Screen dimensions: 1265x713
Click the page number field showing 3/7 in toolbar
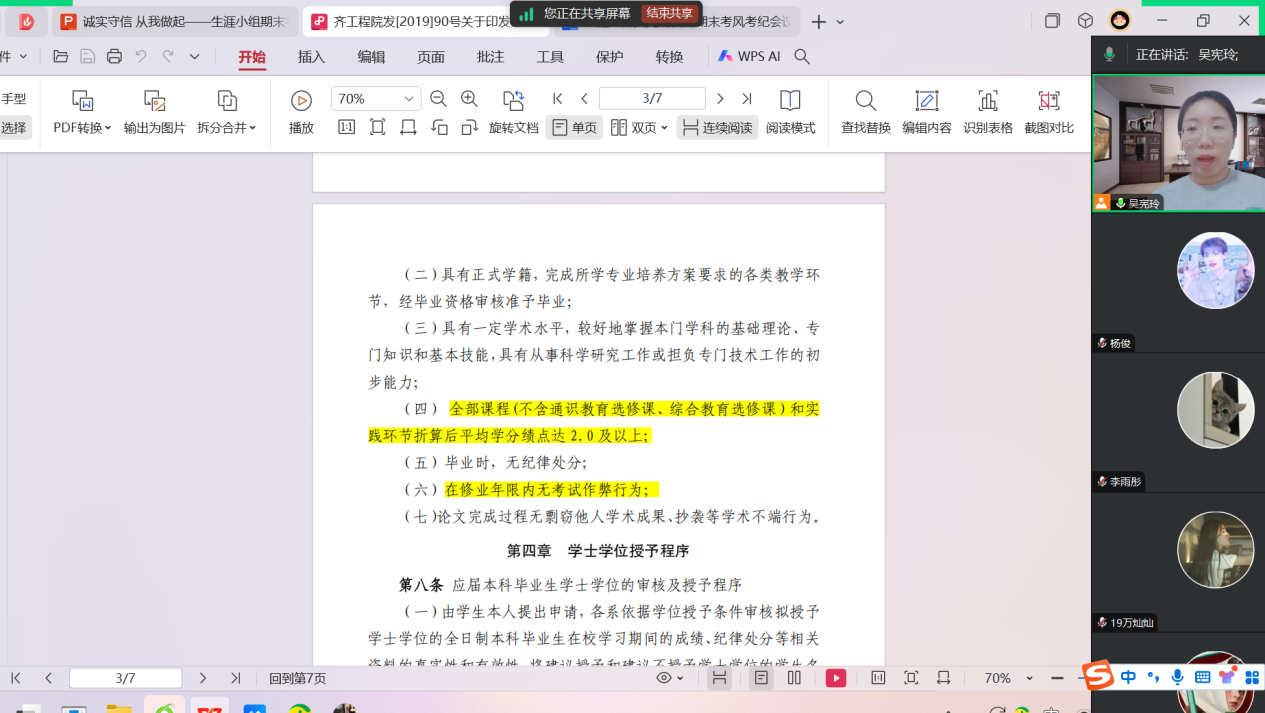point(652,98)
